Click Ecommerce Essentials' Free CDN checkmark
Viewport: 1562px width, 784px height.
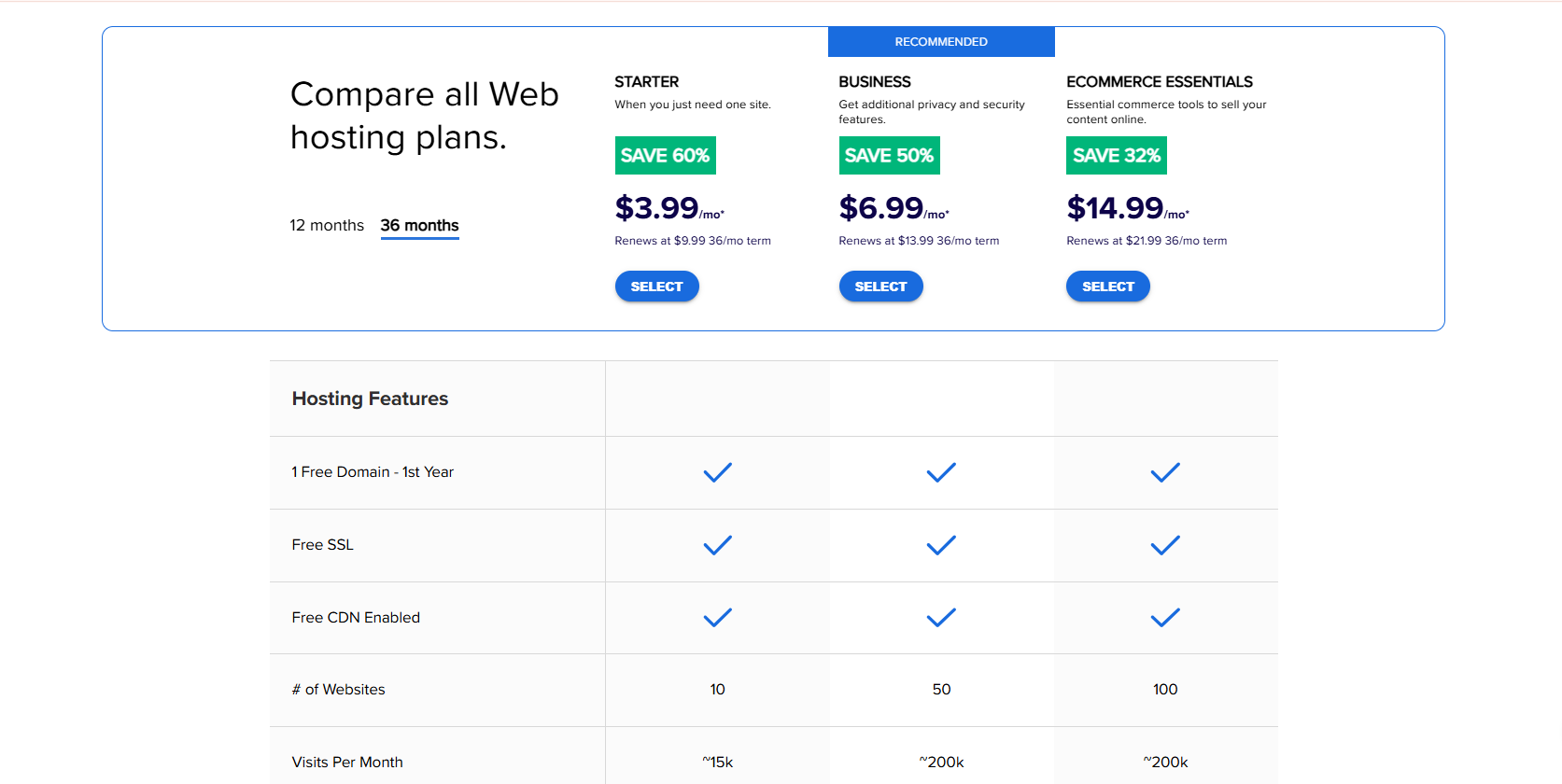point(1165,617)
